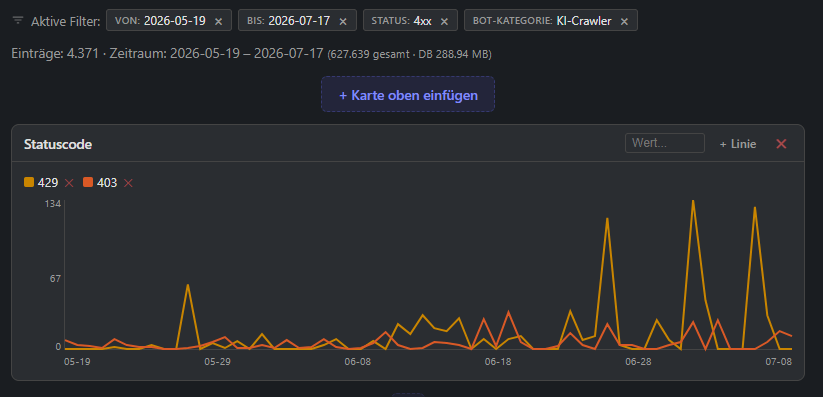Click the 06-08 x-axis label
This screenshot has width=823, height=397.
[357, 362]
